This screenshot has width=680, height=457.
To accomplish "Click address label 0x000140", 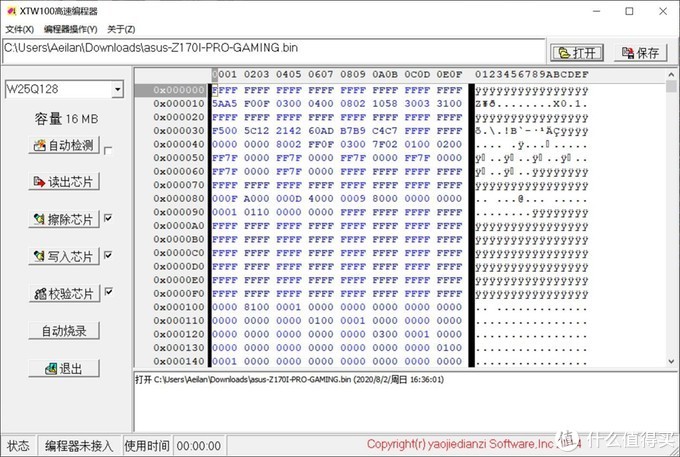I will click(178, 361).
